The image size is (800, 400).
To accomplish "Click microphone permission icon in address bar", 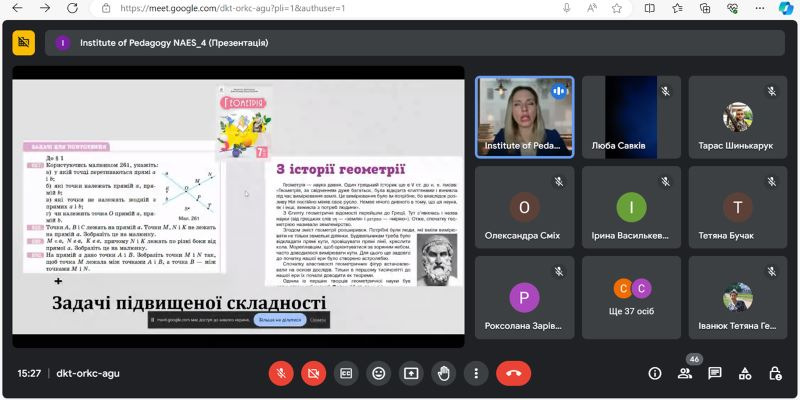I will pyautogui.click(x=566, y=8).
